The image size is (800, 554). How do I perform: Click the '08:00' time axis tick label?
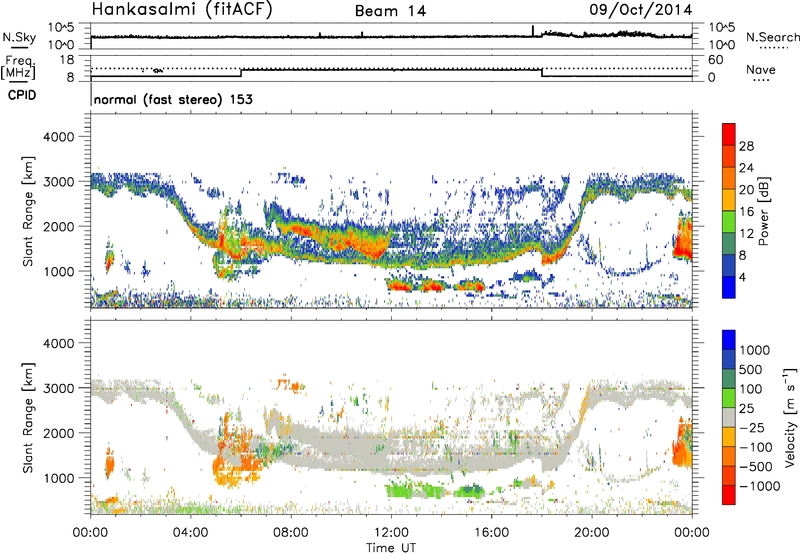pyautogui.click(x=291, y=533)
